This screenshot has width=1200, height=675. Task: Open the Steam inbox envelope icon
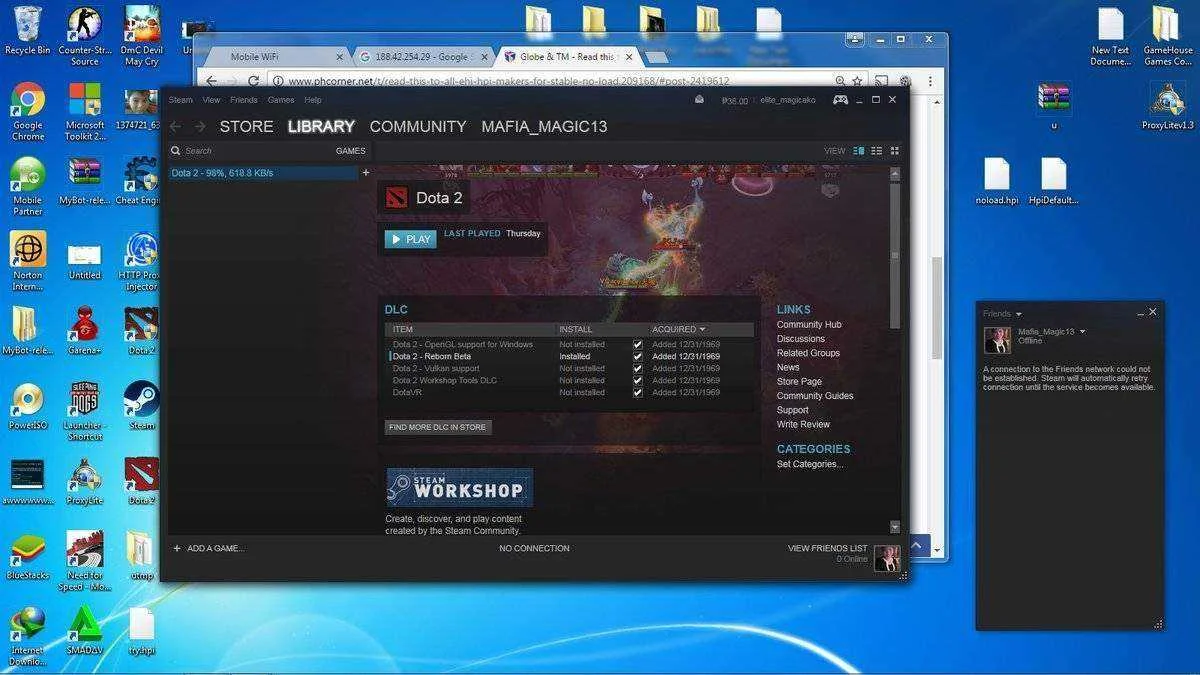[700, 99]
